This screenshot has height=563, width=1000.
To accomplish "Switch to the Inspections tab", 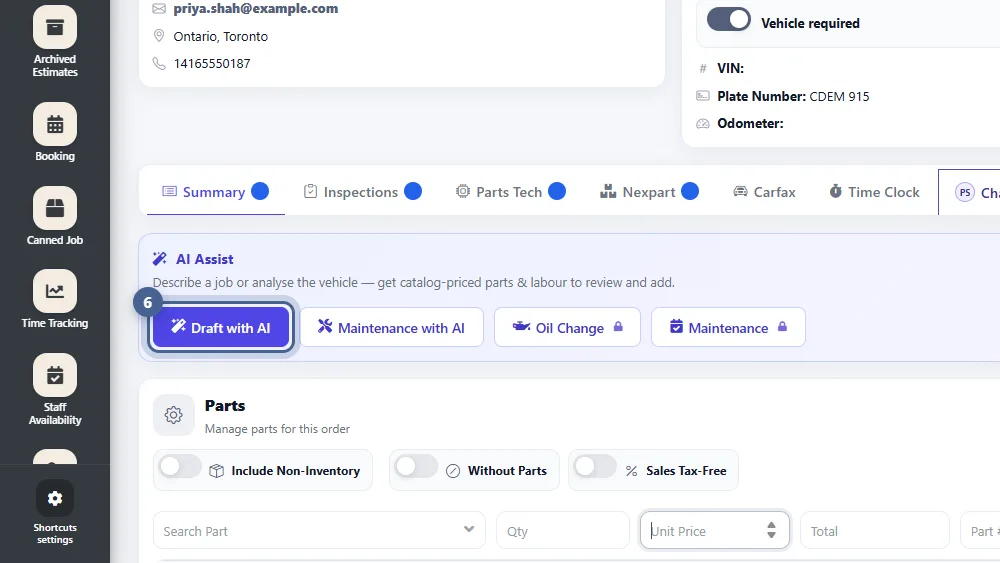I will click(362, 192).
